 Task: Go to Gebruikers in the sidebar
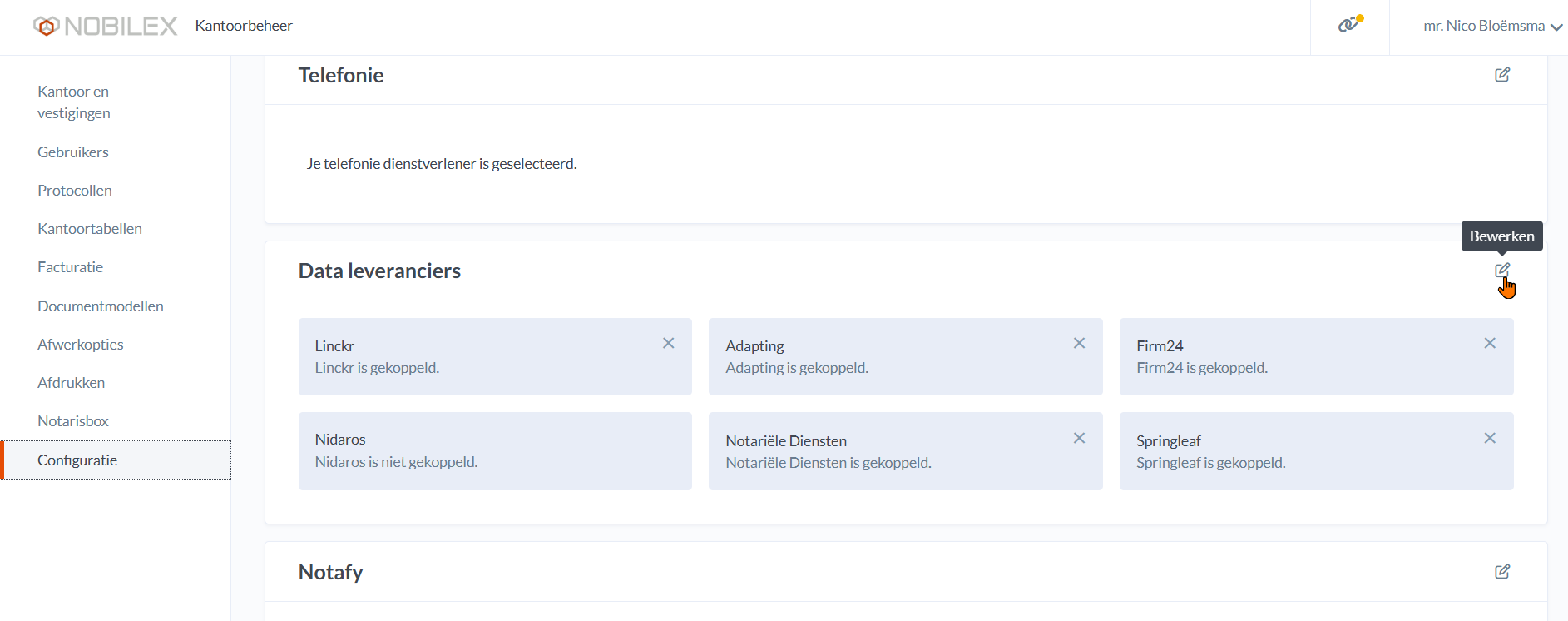pyautogui.click(x=73, y=152)
